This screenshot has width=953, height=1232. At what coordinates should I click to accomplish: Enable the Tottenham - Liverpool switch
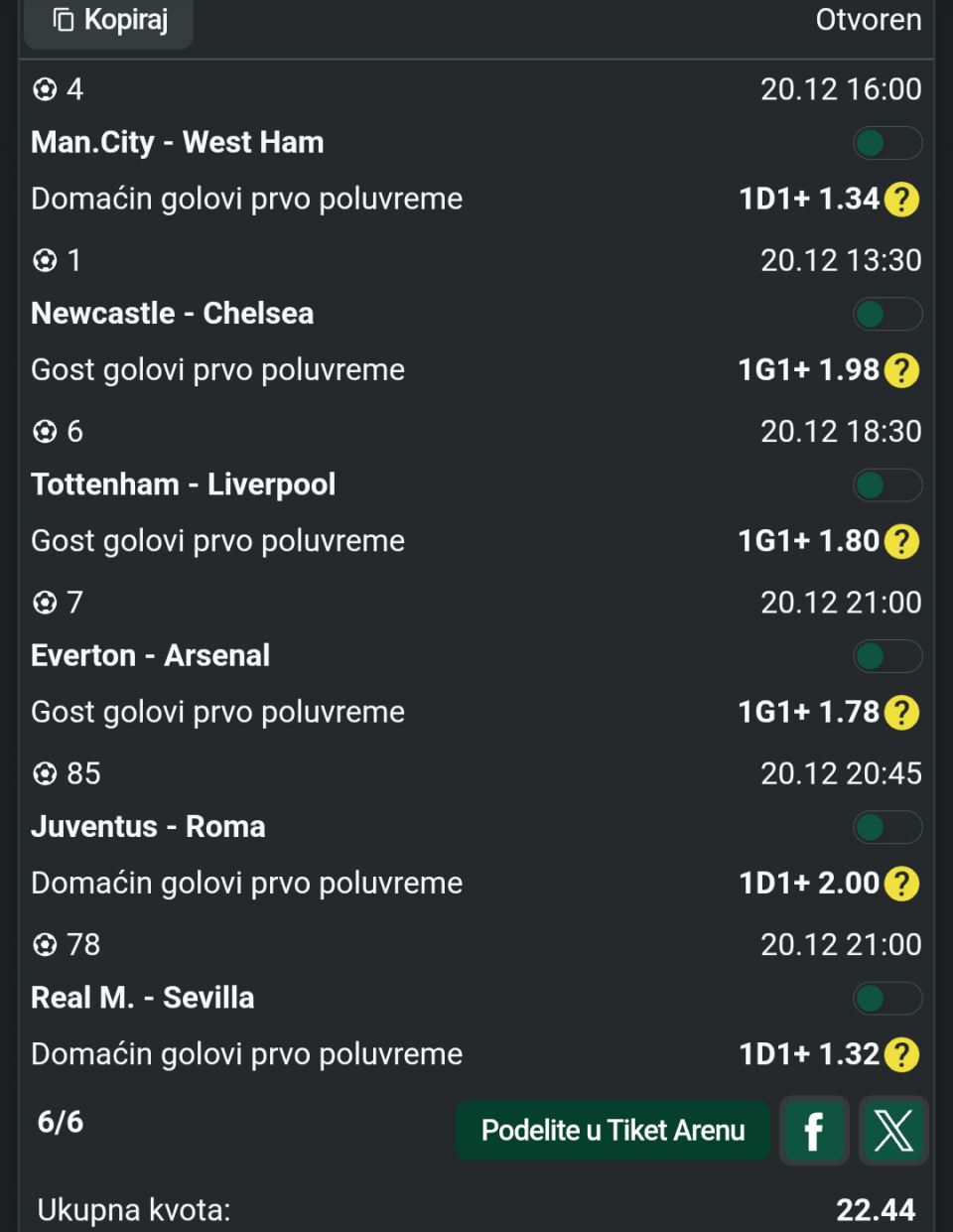click(x=887, y=485)
